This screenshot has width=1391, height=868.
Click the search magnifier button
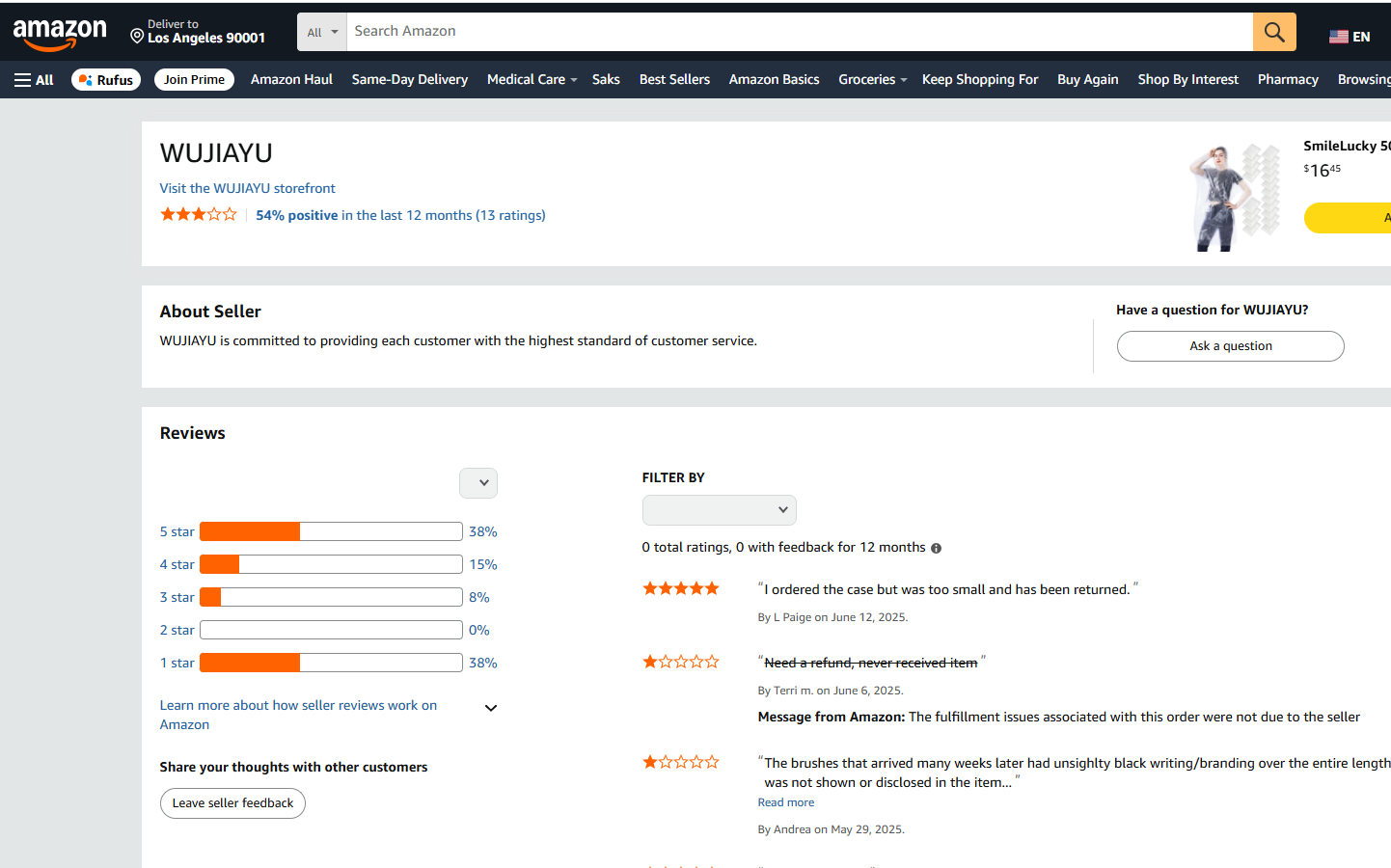[x=1274, y=32]
